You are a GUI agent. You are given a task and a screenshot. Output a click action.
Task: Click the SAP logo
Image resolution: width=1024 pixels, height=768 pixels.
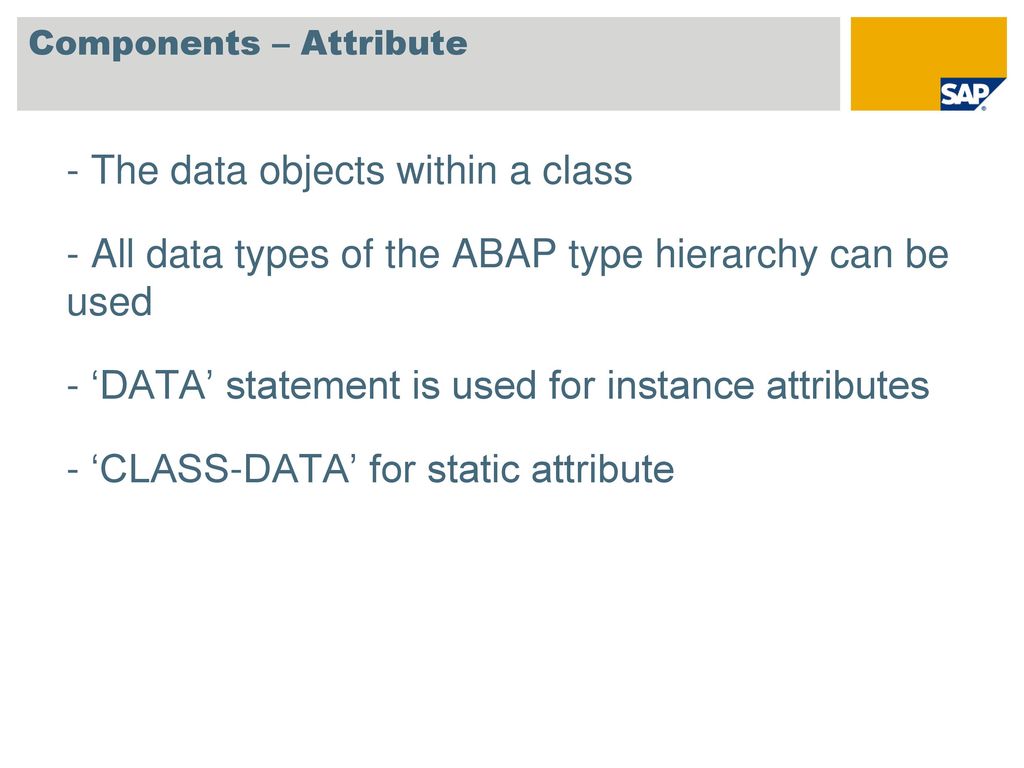pyautogui.click(x=972, y=95)
